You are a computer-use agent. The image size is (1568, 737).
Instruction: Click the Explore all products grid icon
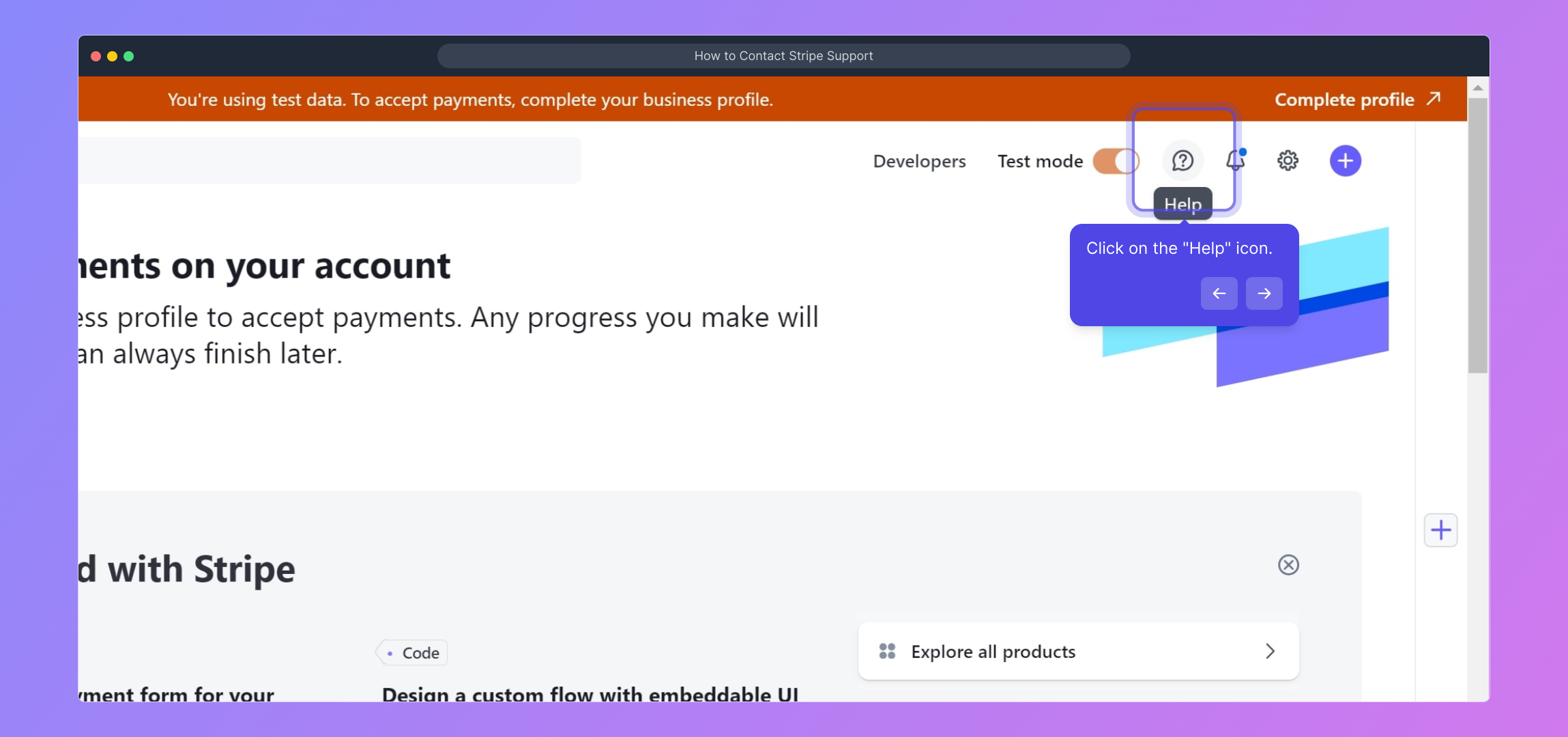887,652
